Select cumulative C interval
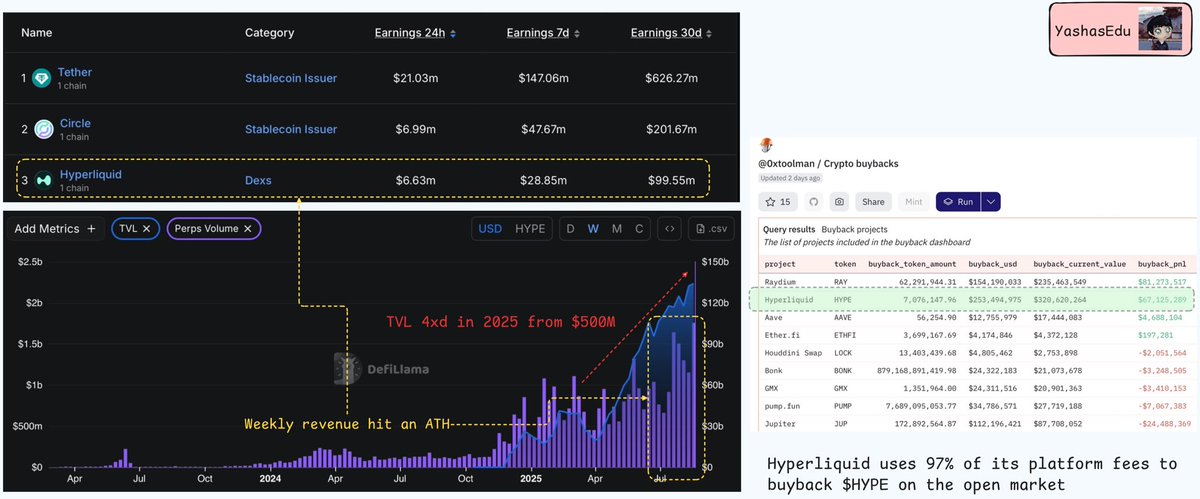The image size is (1200, 499). point(639,229)
